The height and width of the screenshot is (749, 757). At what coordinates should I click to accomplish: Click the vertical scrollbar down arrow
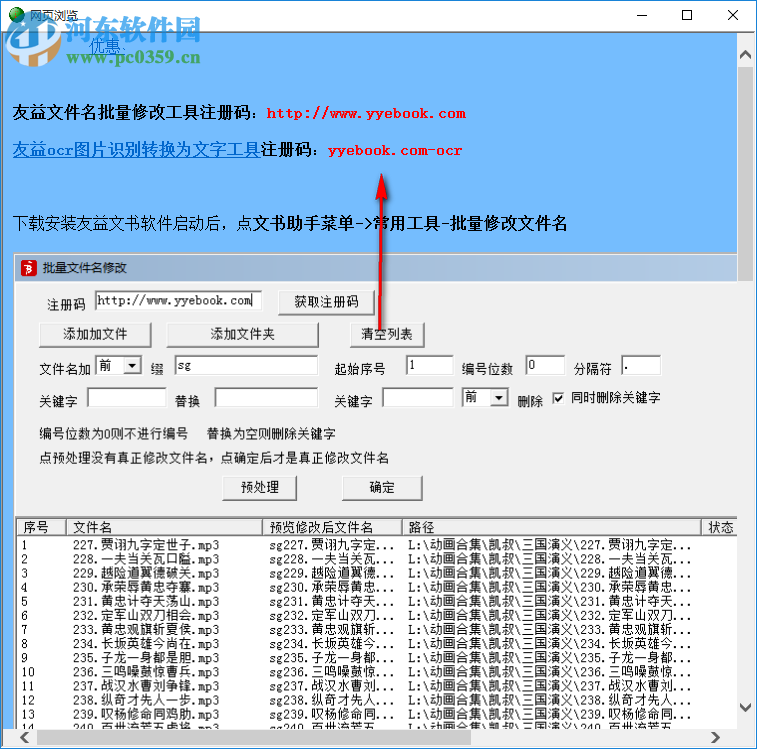click(x=745, y=707)
